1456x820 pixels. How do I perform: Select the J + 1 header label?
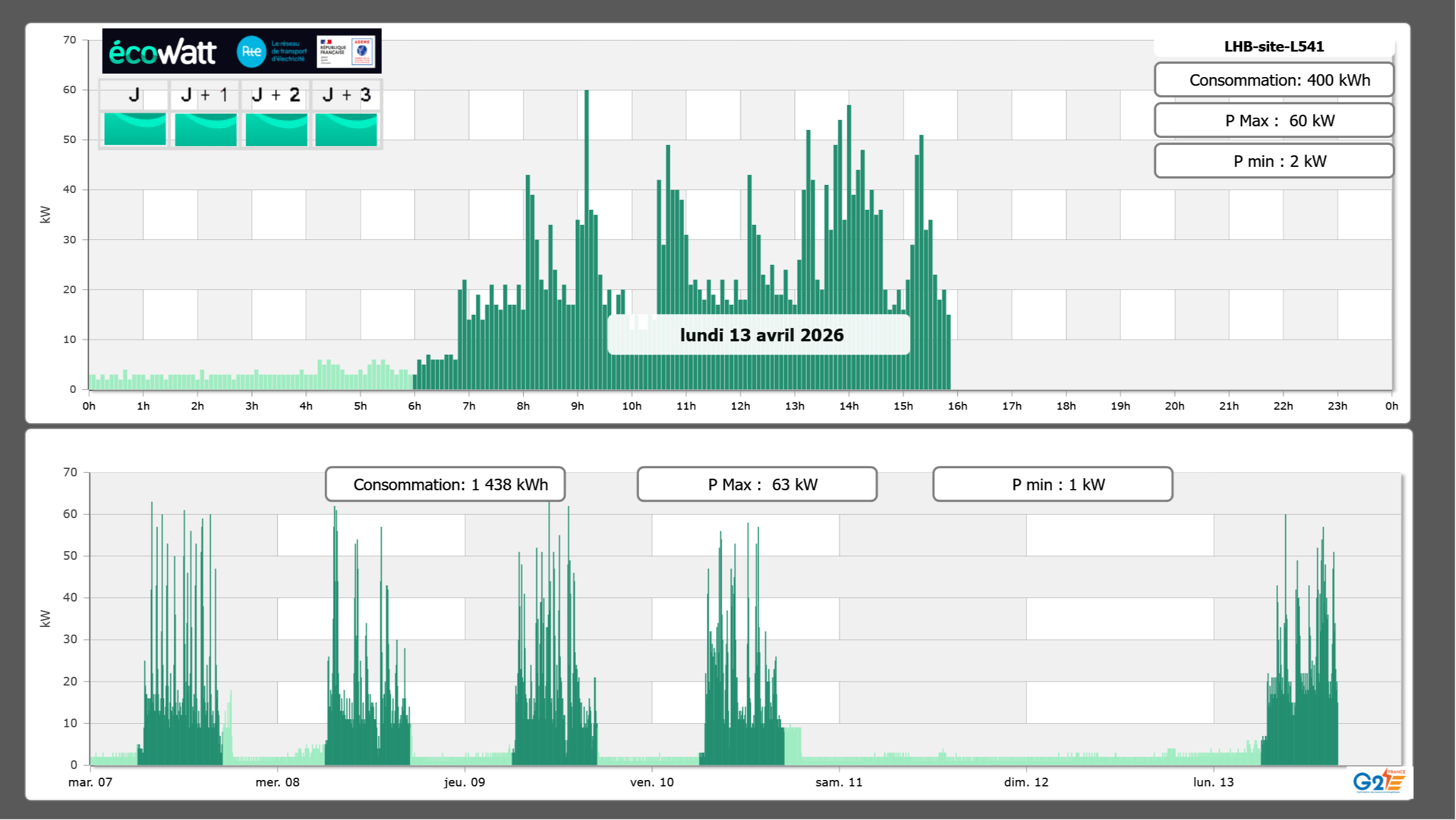click(204, 95)
